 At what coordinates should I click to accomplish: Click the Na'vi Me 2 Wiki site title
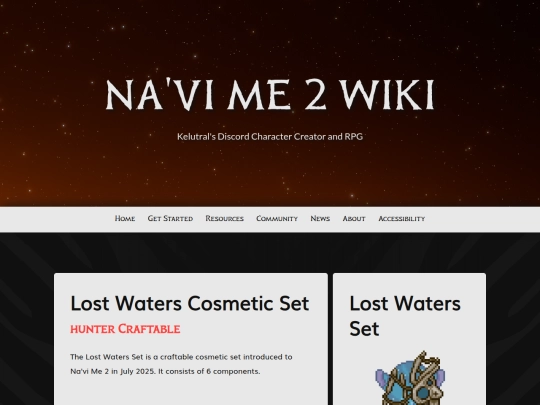point(270,95)
